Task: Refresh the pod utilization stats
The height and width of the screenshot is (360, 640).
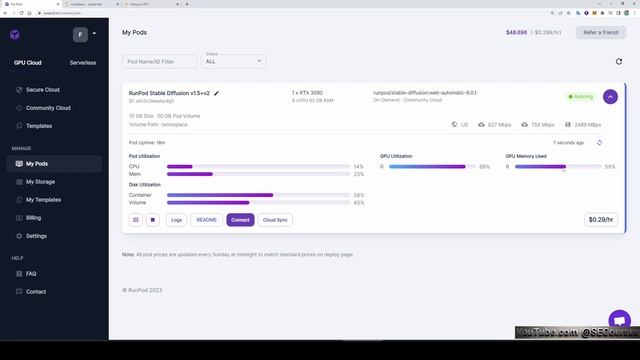Action: click(599, 142)
